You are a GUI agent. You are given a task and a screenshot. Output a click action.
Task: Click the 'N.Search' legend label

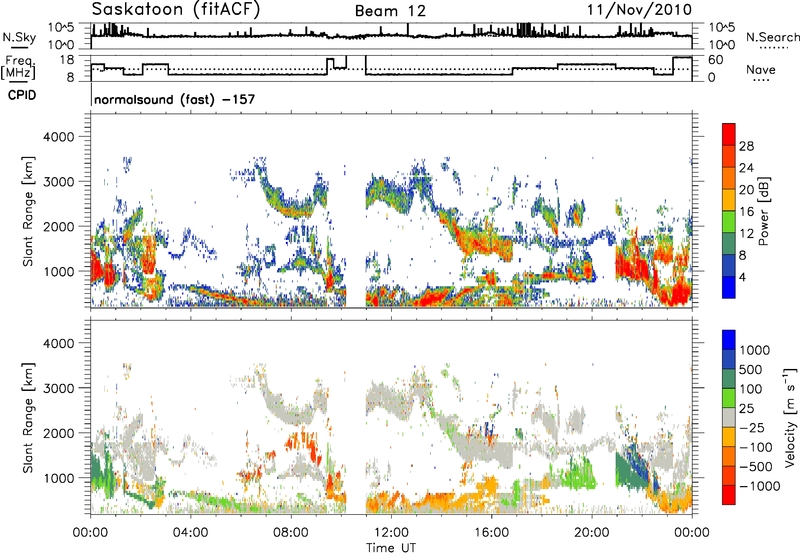click(772, 37)
